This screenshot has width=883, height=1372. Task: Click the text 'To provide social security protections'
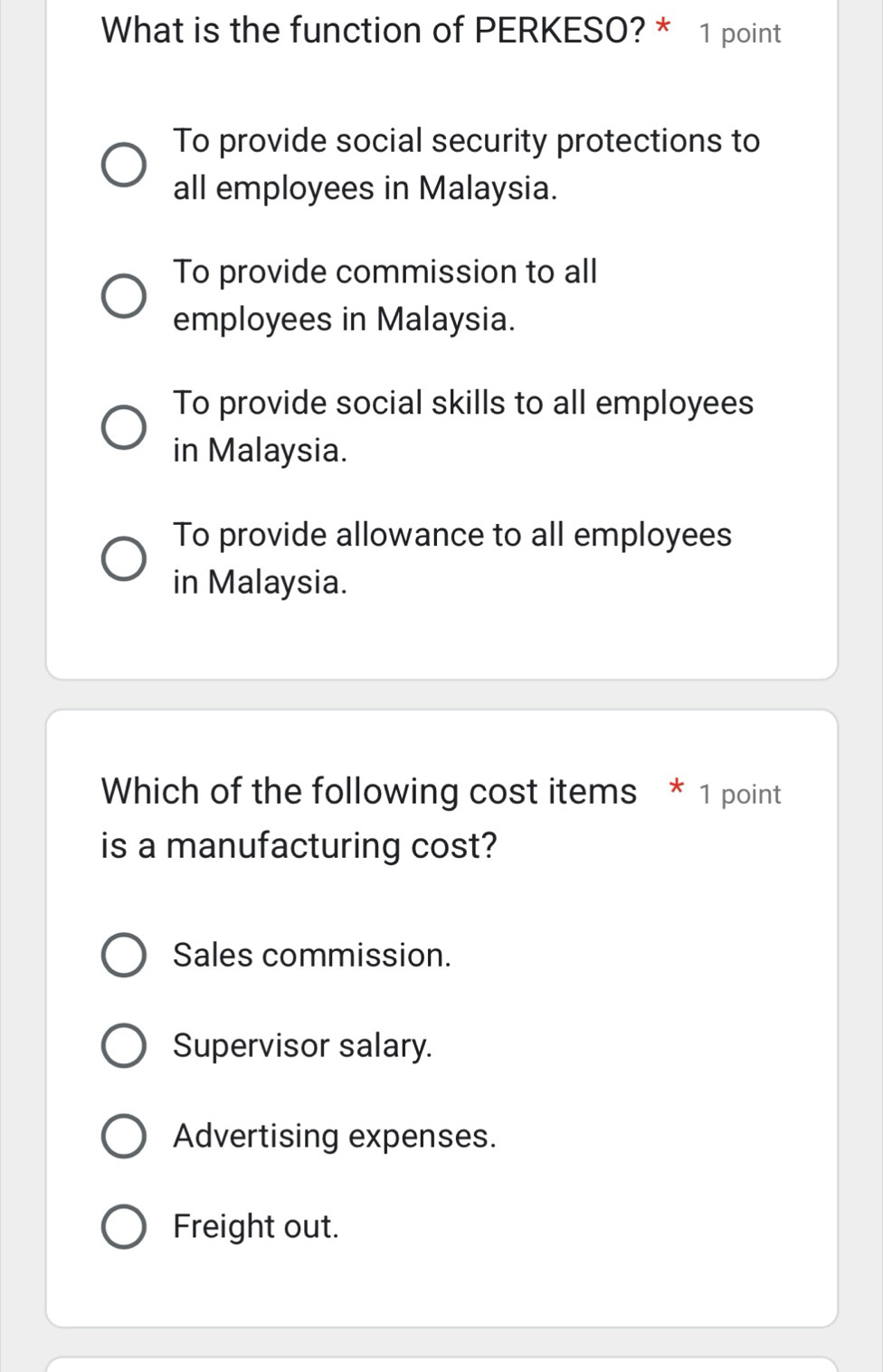click(x=466, y=142)
